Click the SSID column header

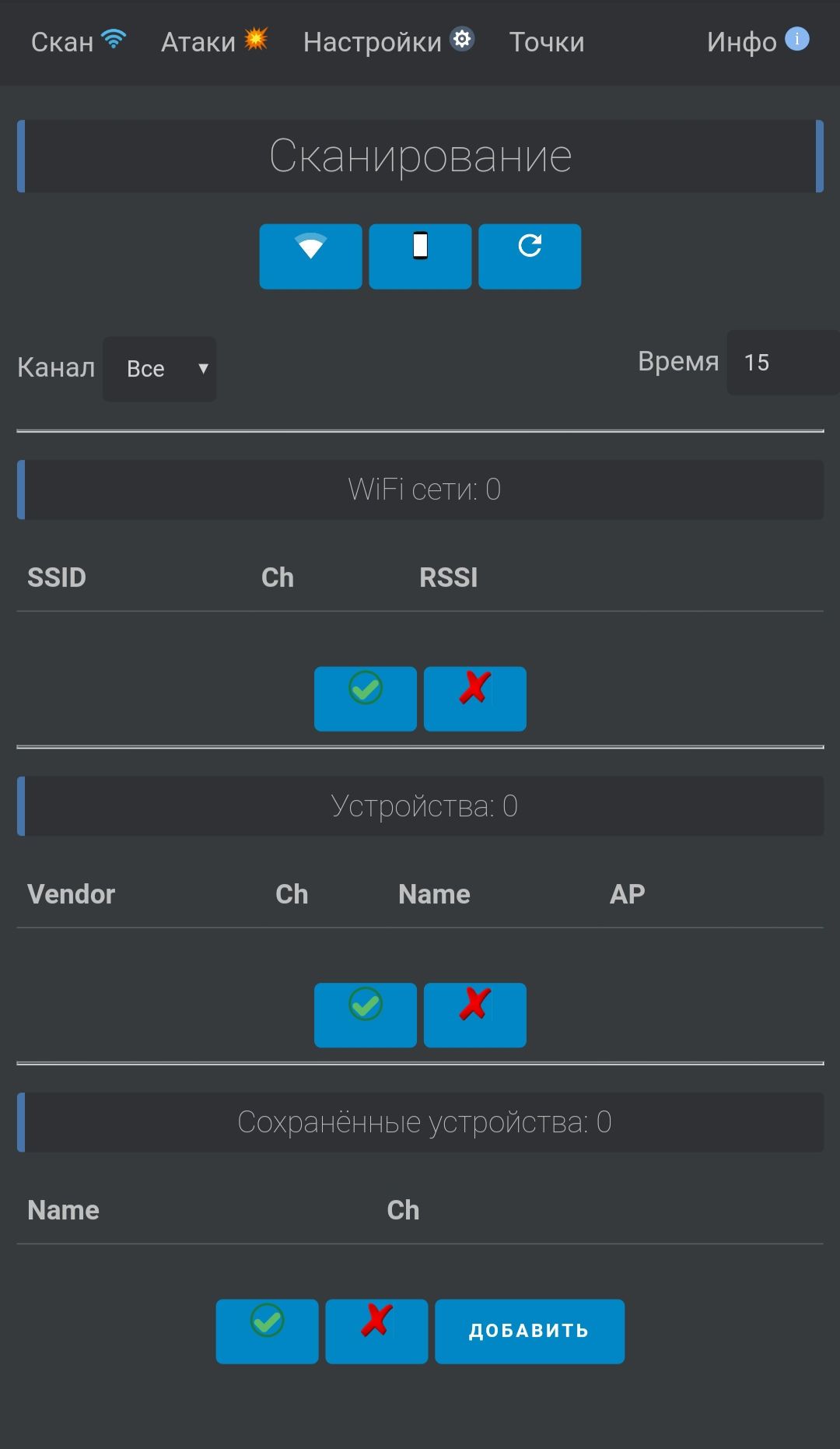(57, 577)
